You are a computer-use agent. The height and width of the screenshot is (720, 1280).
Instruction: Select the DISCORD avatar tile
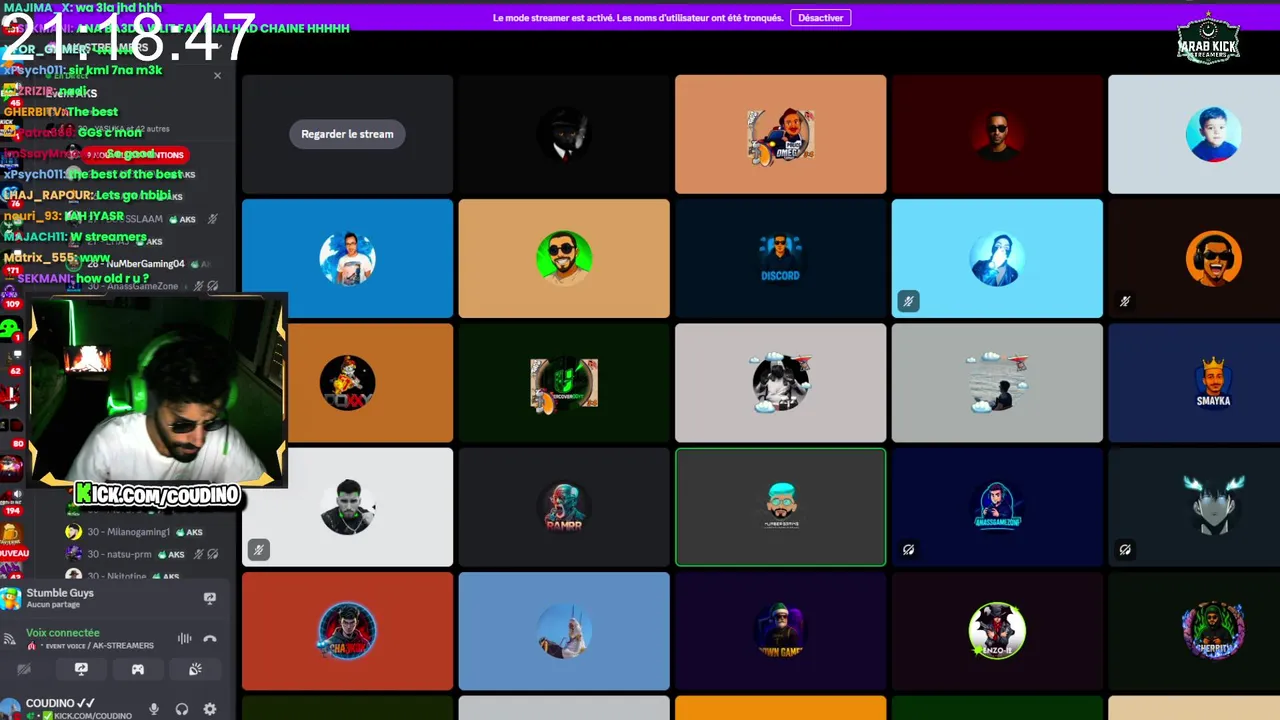780,258
